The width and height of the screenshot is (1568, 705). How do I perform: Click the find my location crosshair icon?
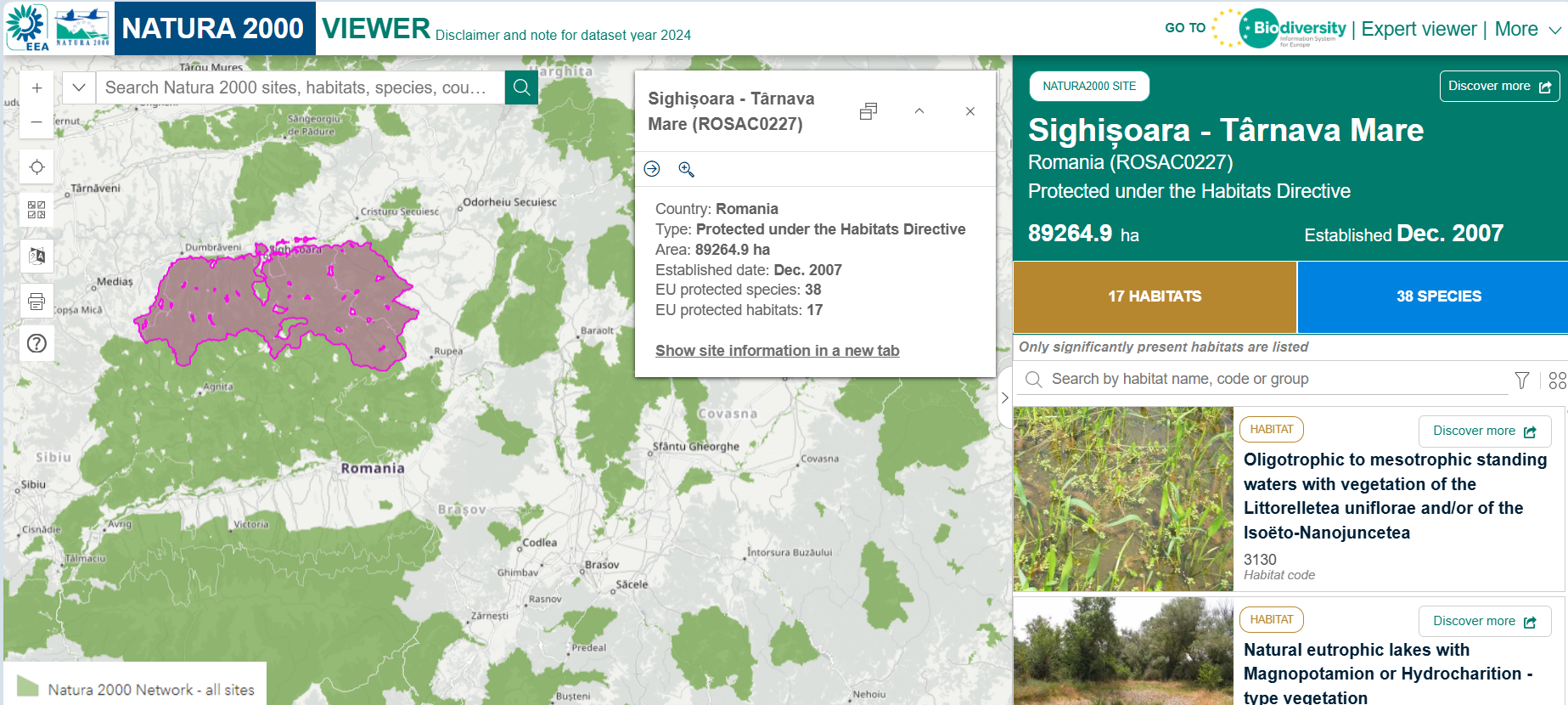[x=37, y=167]
